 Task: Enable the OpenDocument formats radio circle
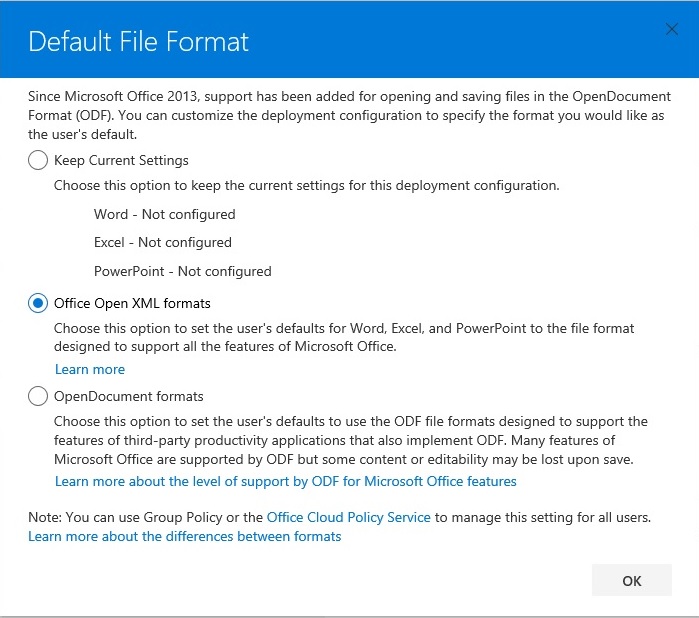point(38,396)
